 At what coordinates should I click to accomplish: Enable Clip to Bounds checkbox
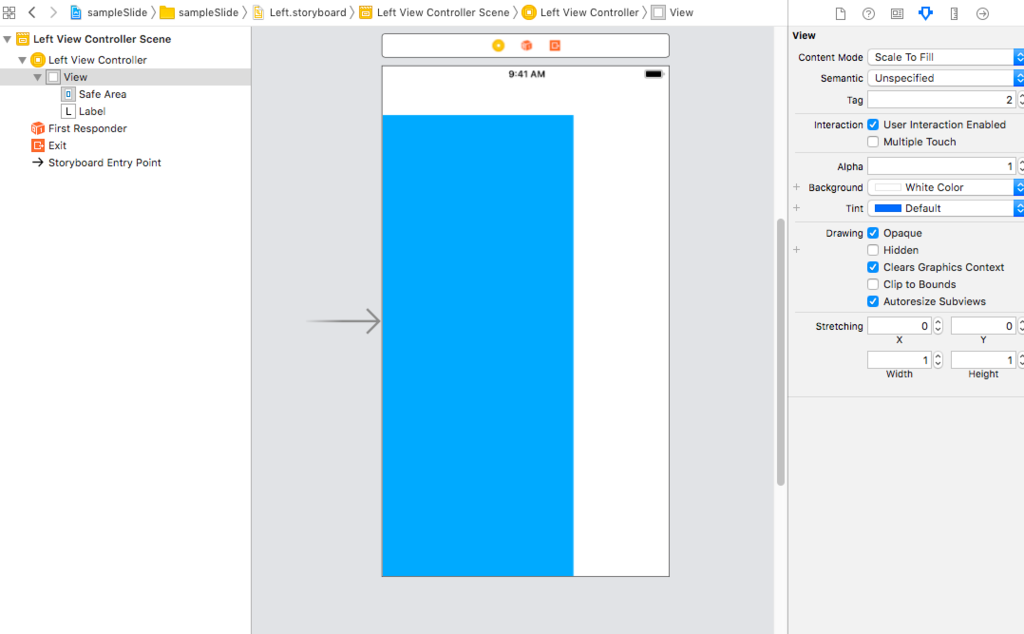pos(873,284)
